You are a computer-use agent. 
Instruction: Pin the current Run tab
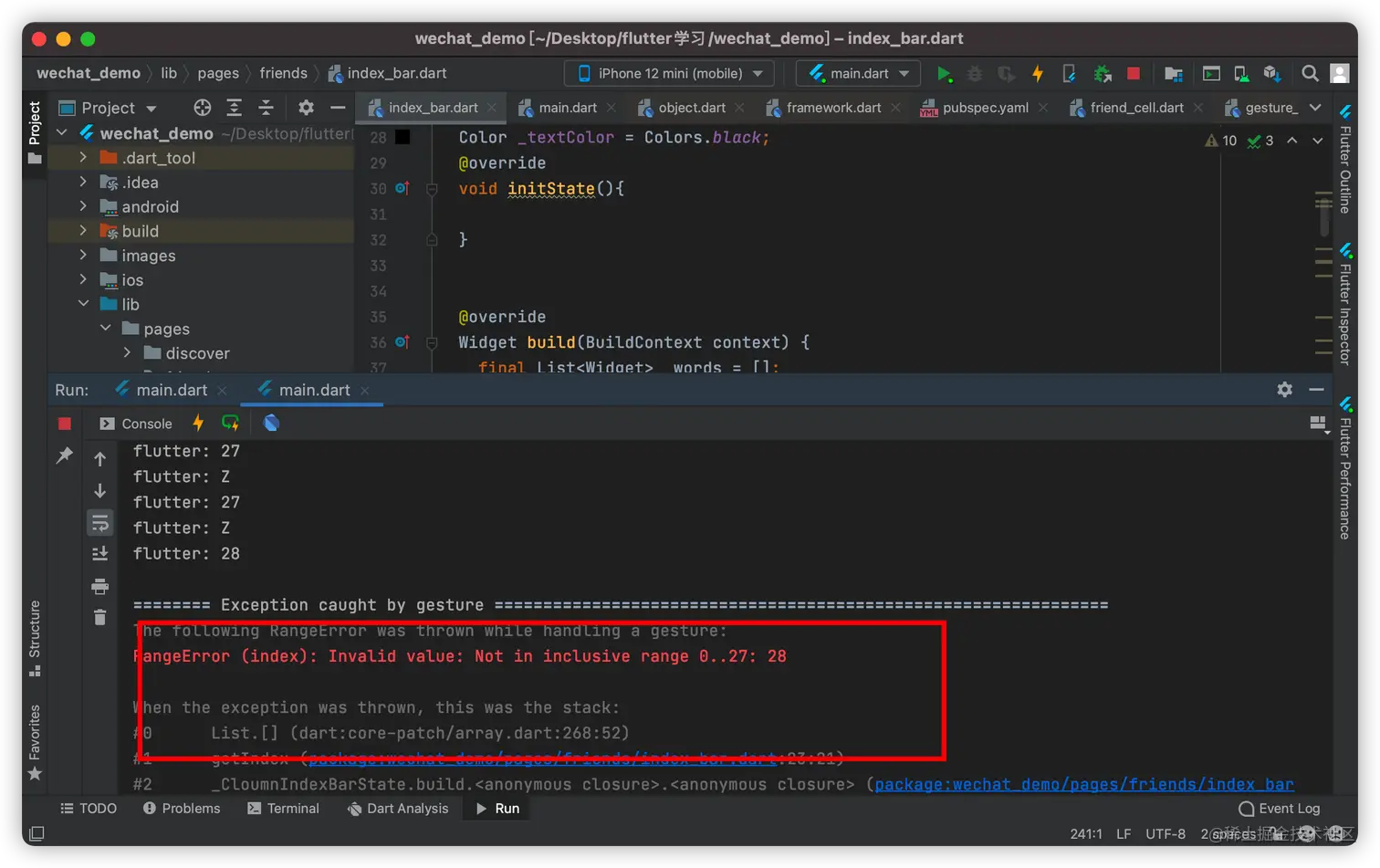pyautogui.click(x=65, y=455)
